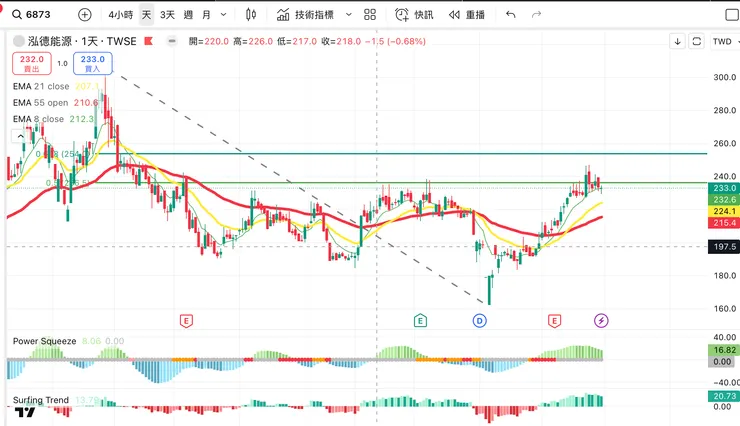Click the red flag icon by TWSE
The image size is (740, 426).
(x=148, y=41)
